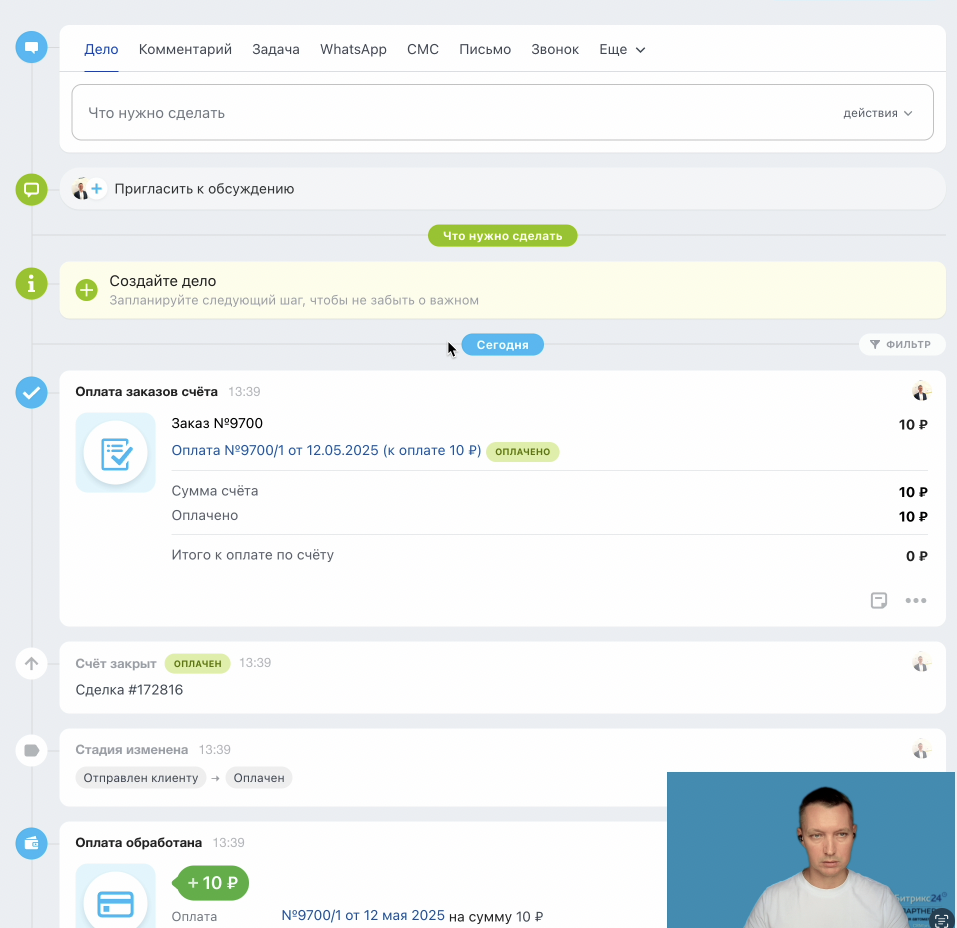Image resolution: width=957 pixels, height=928 pixels.
Task: Open link №9700/1 от 12 мая 2025
Action: coord(363,916)
